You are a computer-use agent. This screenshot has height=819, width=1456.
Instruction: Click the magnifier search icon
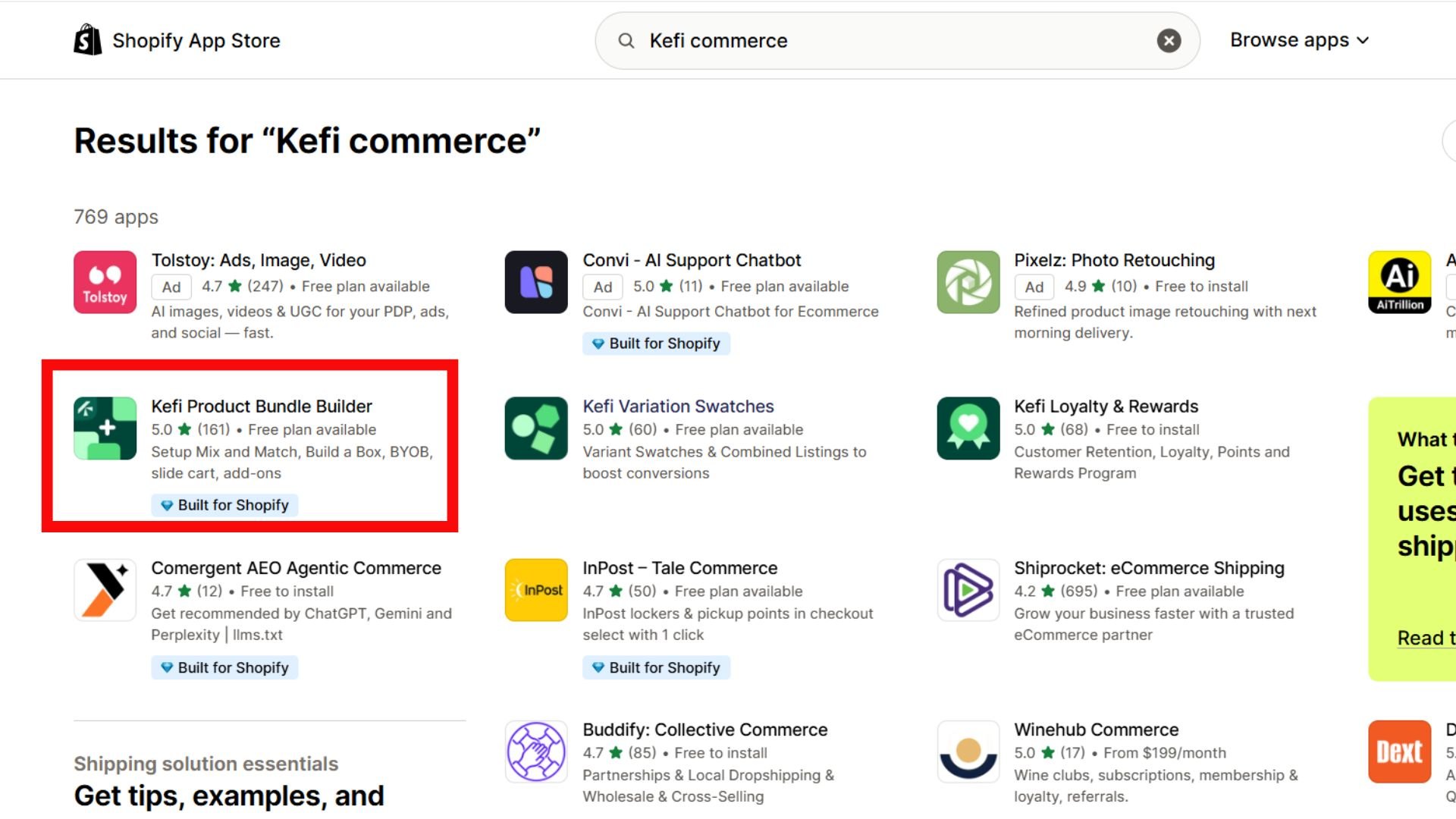click(x=626, y=40)
